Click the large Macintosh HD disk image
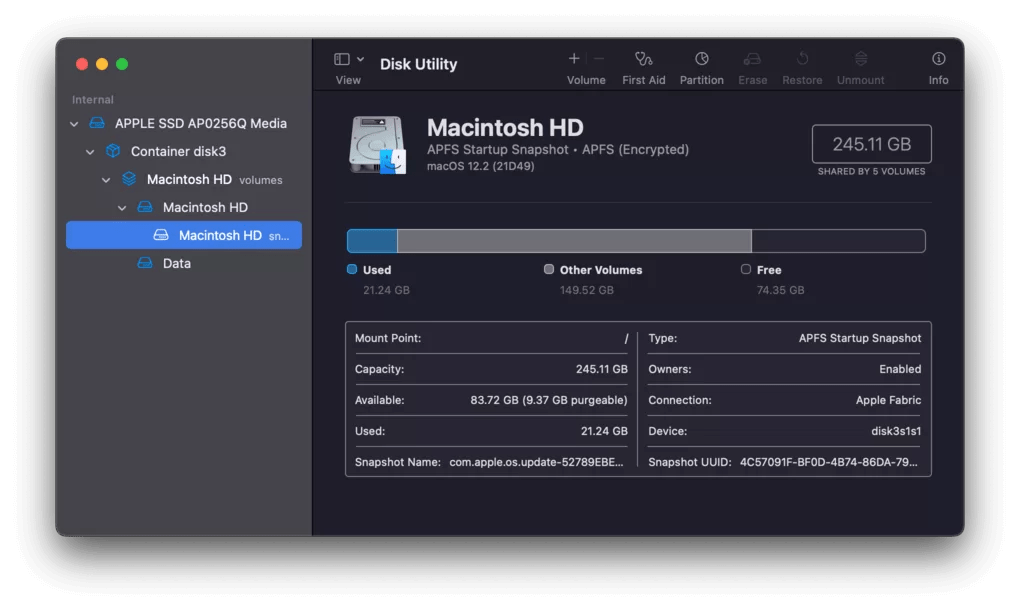Screen dimensions: 1020x610 377,144
